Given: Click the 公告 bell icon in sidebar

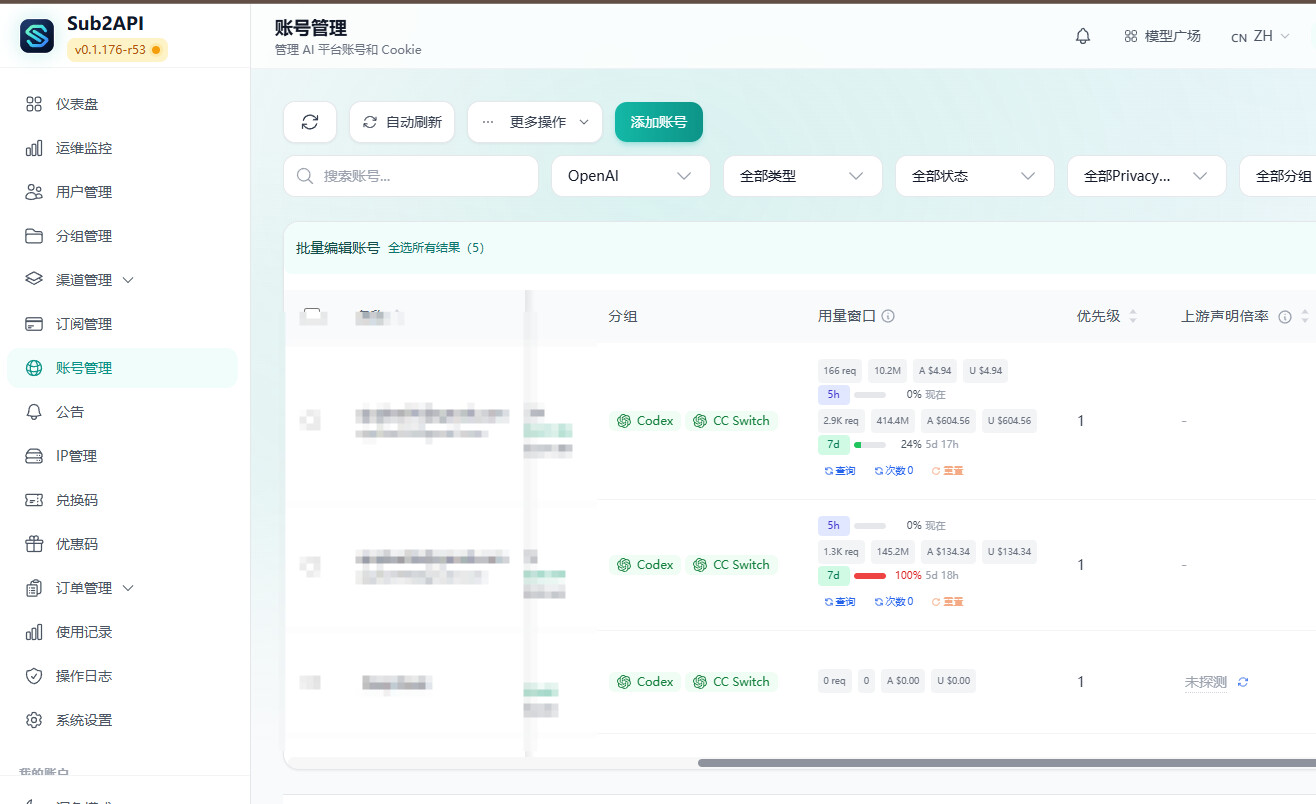Looking at the screenshot, I should [x=34, y=412].
